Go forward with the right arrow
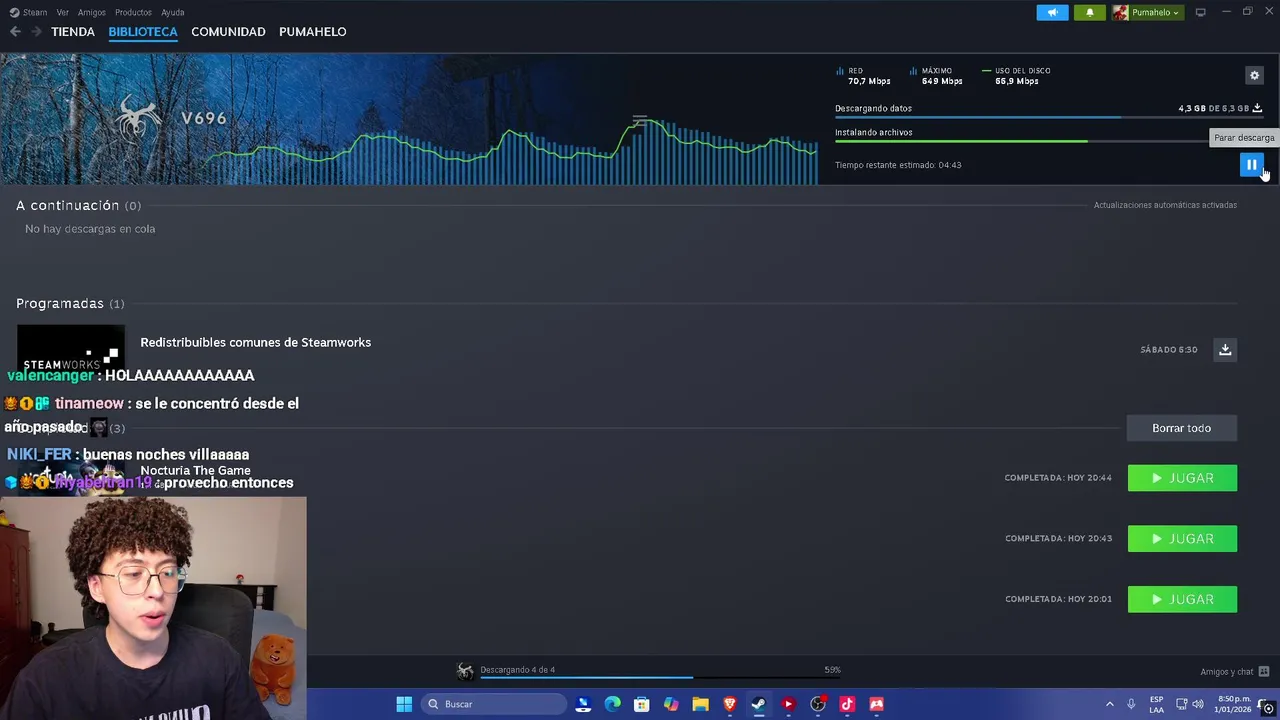 (36, 32)
